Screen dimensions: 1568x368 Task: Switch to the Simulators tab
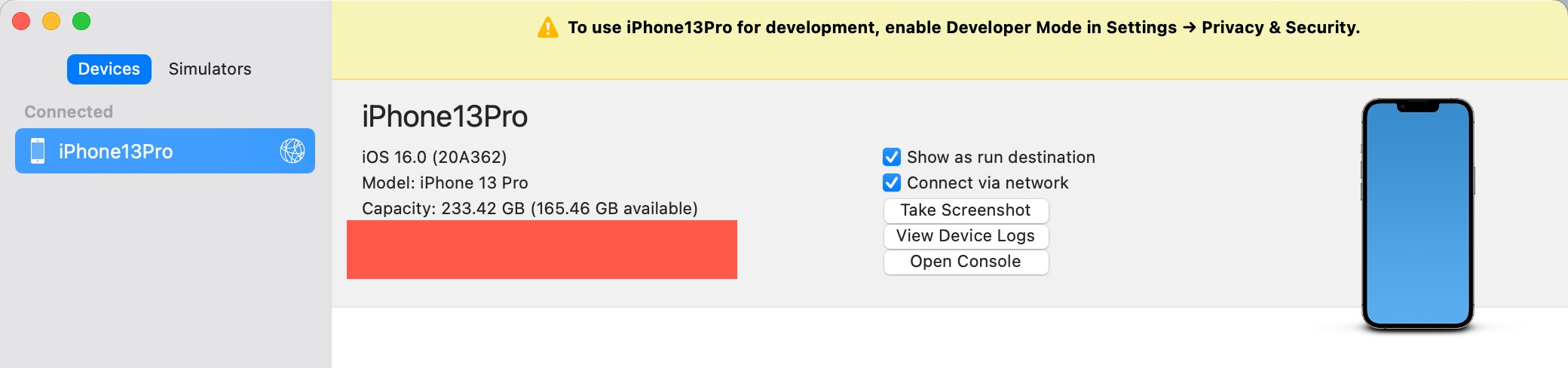pos(210,69)
